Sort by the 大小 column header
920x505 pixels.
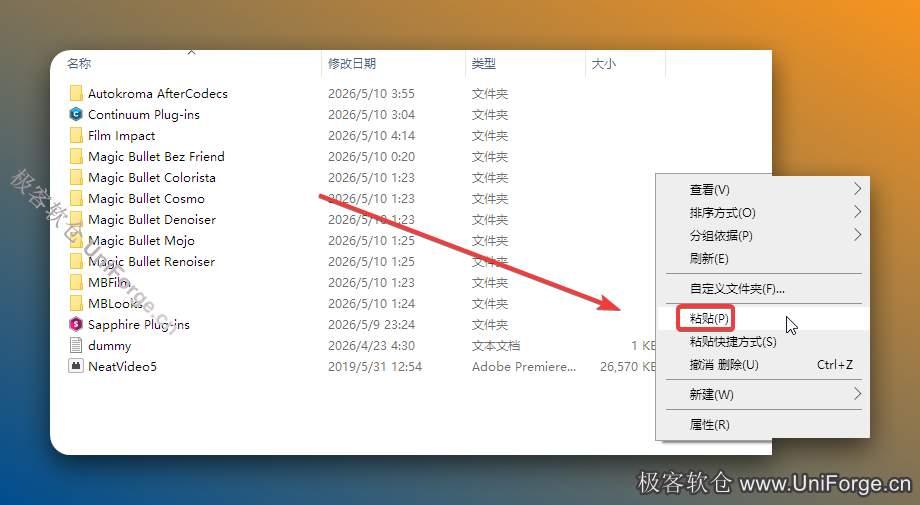[604, 63]
